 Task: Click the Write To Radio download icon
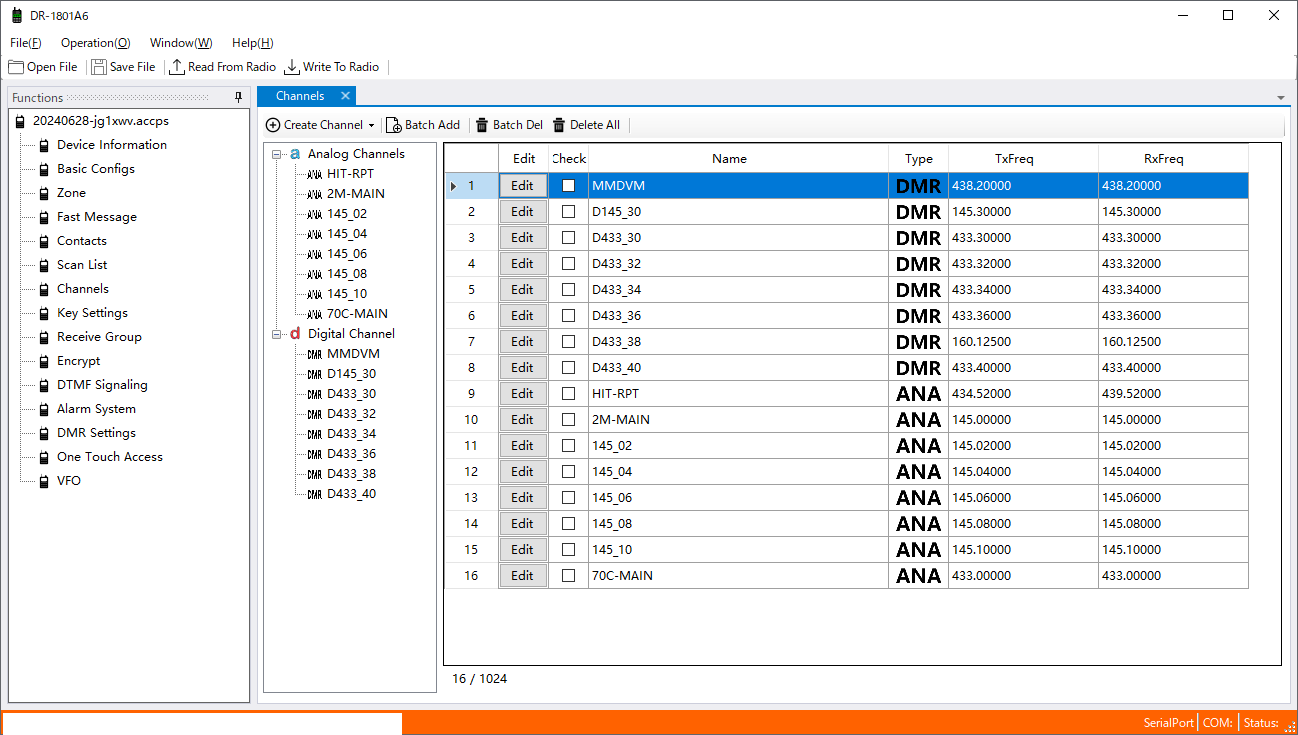(x=292, y=67)
